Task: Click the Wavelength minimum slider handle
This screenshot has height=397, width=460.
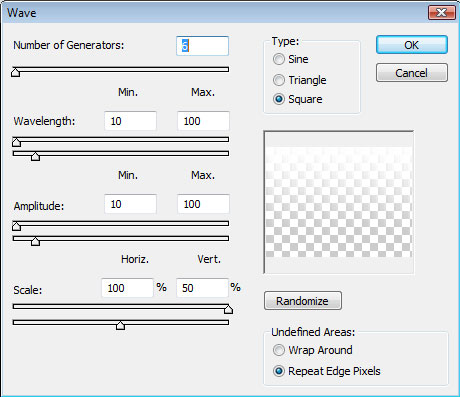Action: 16,142
